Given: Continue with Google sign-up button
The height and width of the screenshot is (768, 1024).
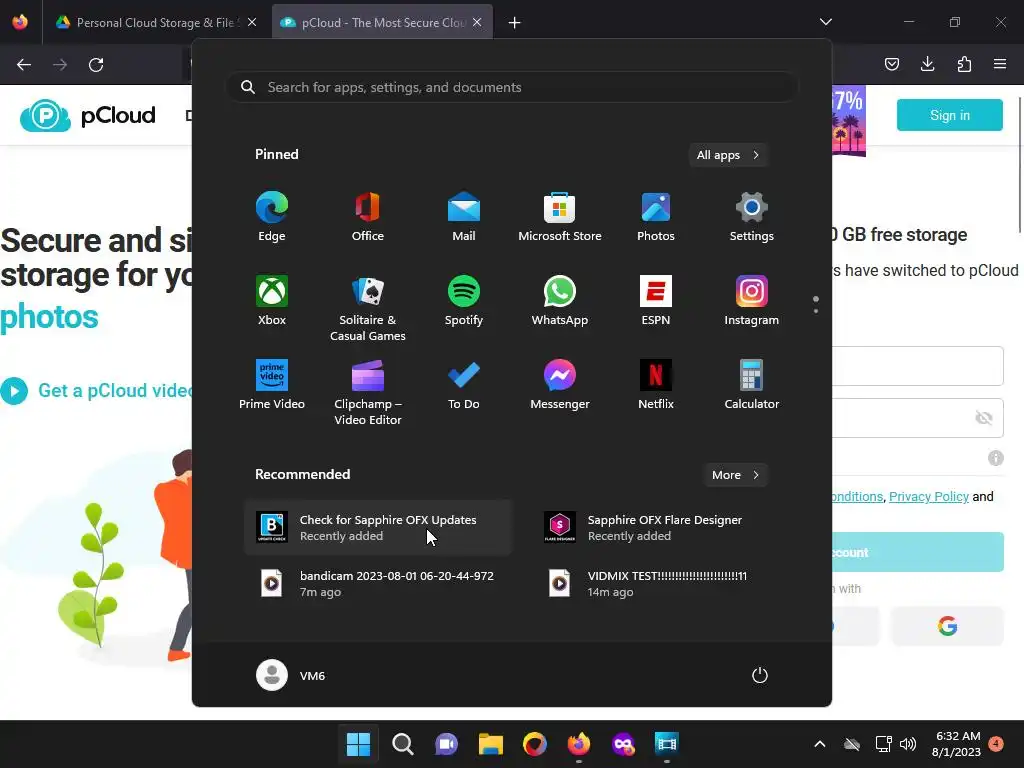Looking at the screenshot, I should tap(947, 626).
